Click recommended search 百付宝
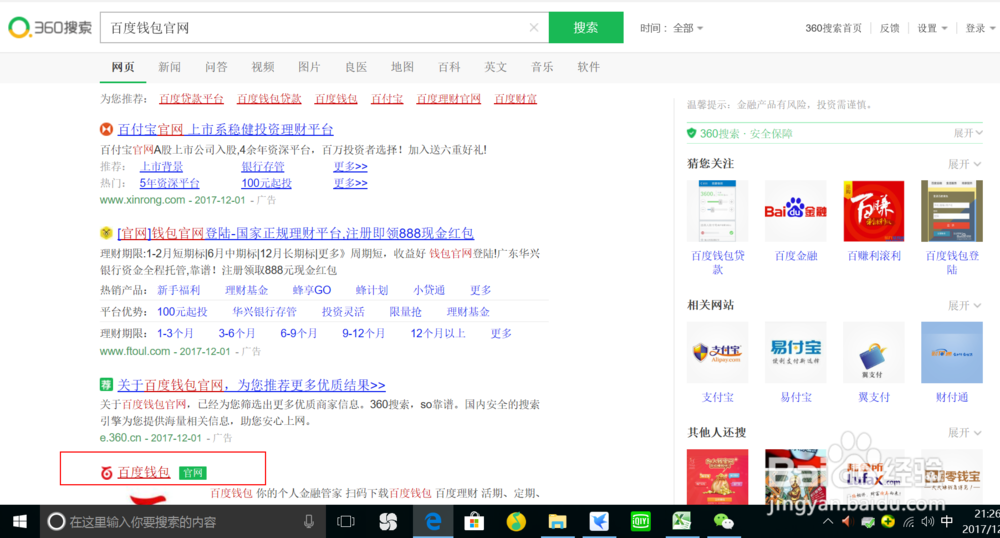Screen dimensions: 1000x538 pos(387,99)
